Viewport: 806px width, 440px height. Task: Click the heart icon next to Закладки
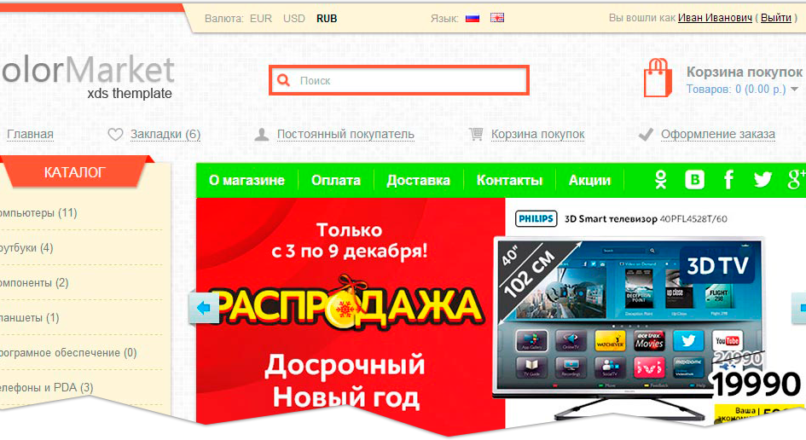tap(115, 134)
